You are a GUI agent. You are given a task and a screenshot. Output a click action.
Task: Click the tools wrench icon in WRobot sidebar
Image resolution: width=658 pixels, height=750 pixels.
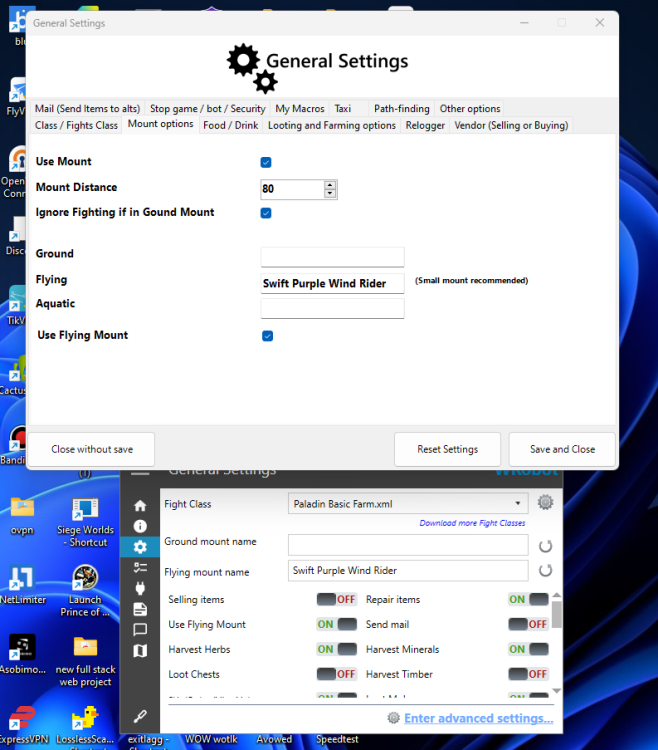point(140,716)
